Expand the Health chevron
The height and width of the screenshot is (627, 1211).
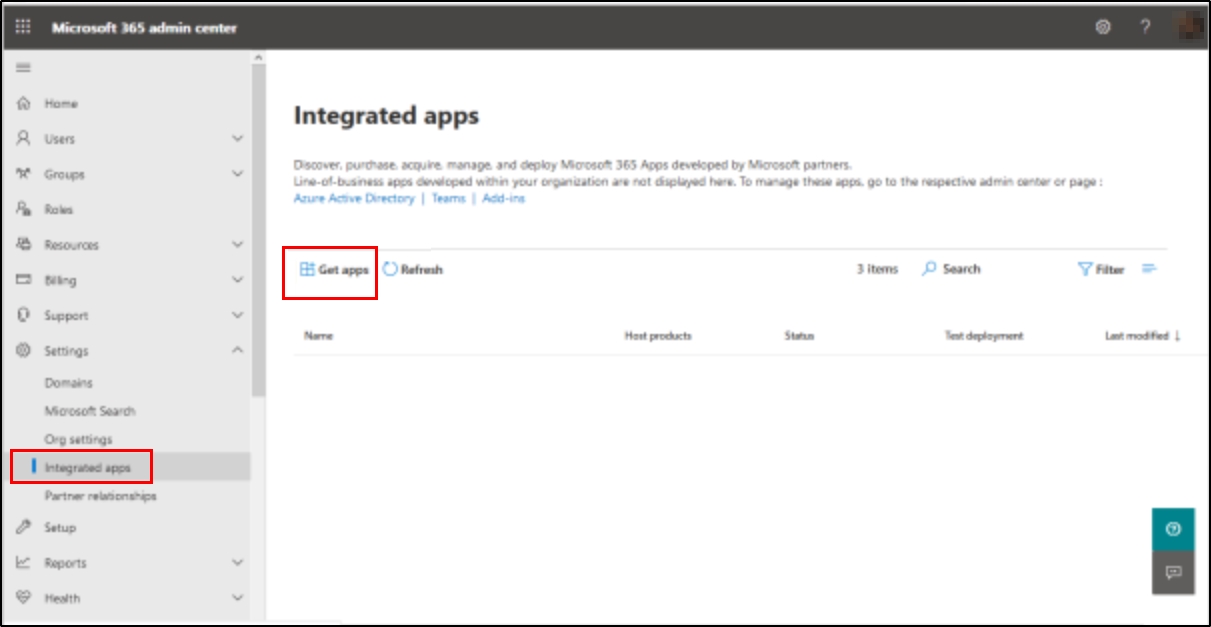pos(237,598)
